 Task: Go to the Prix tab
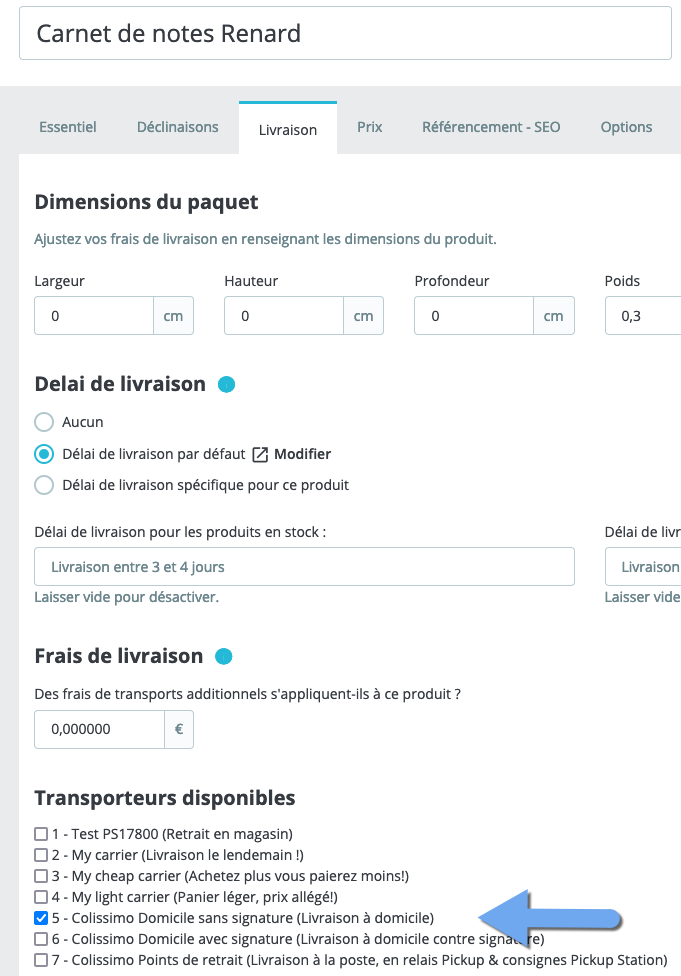(x=370, y=127)
